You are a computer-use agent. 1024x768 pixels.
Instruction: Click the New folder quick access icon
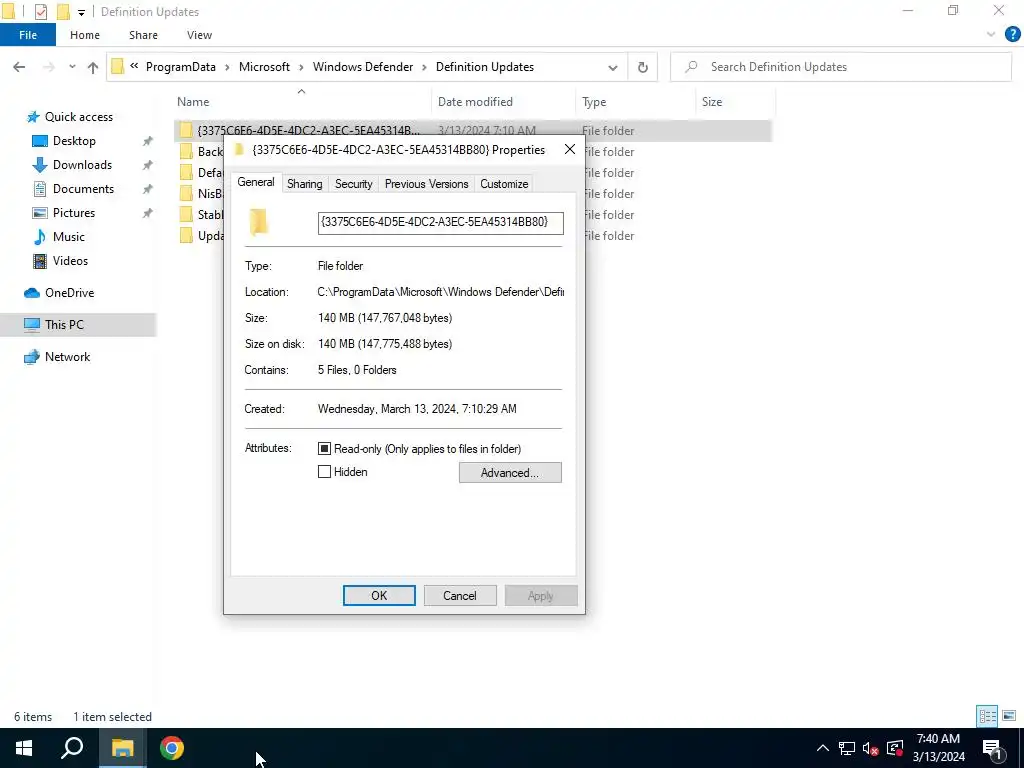(63, 12)
